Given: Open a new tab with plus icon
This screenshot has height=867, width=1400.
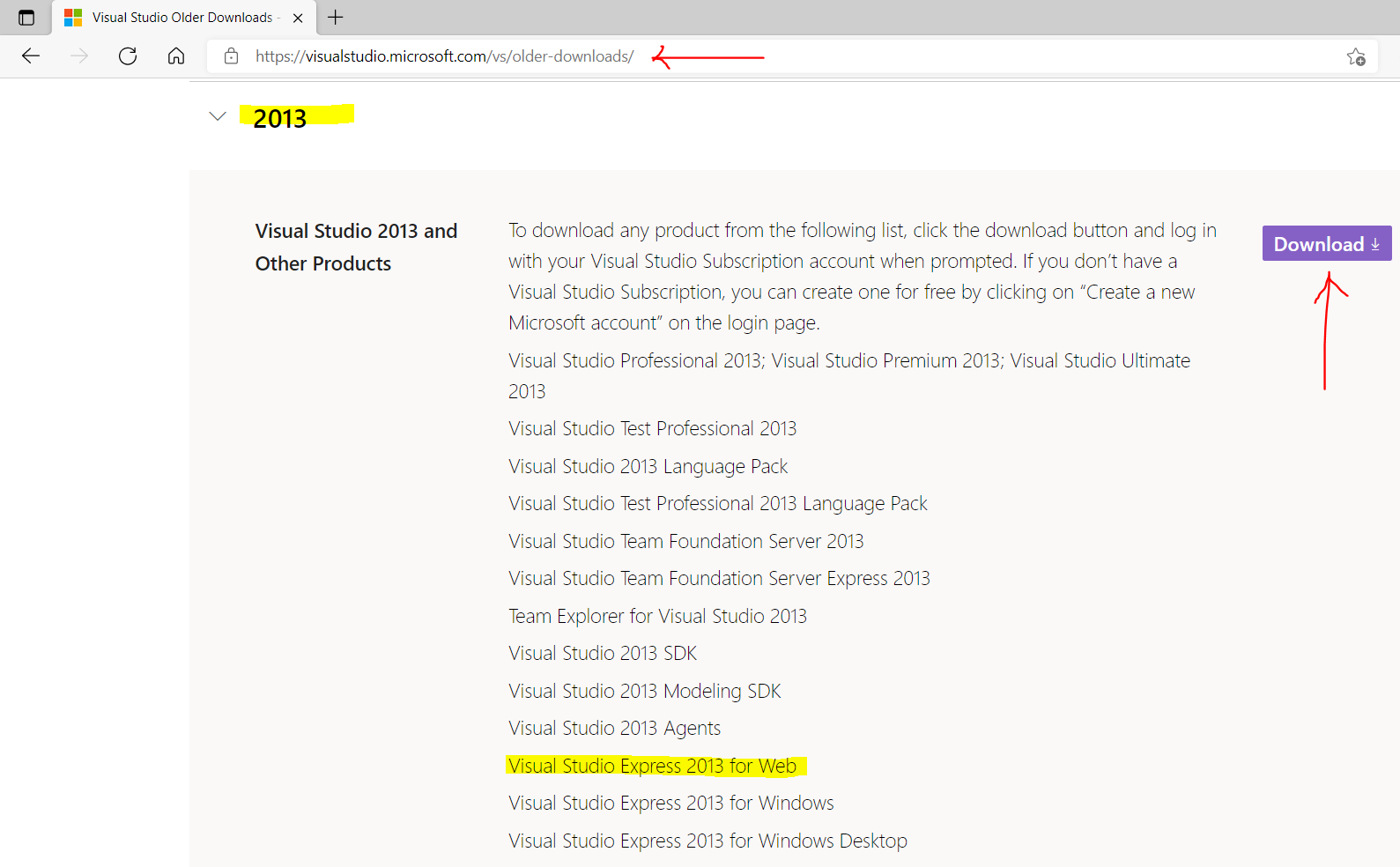Looking at the screenshot, I should tap(336, 17).
